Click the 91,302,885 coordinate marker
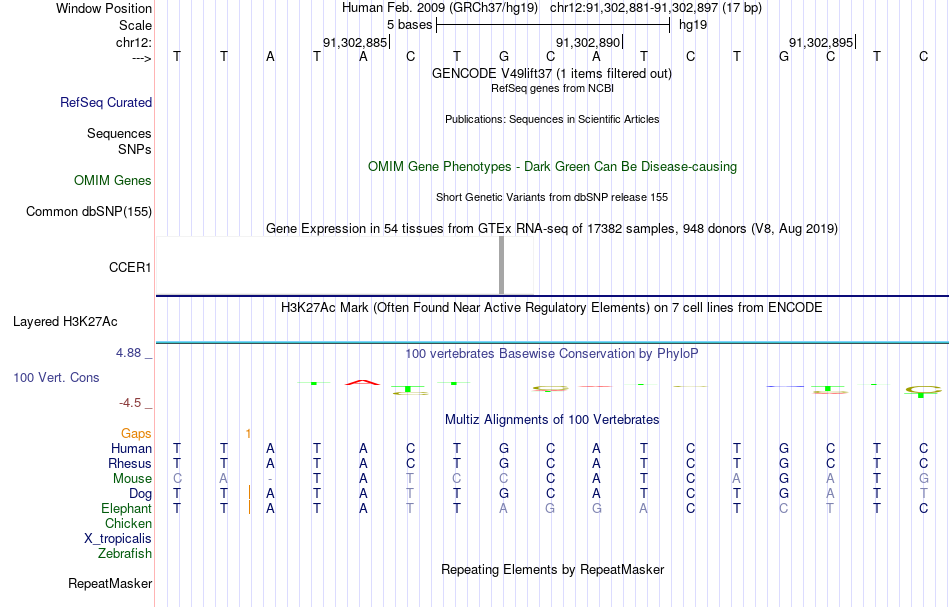Screen dimensions: 950x607 click(x=356, y=42)
